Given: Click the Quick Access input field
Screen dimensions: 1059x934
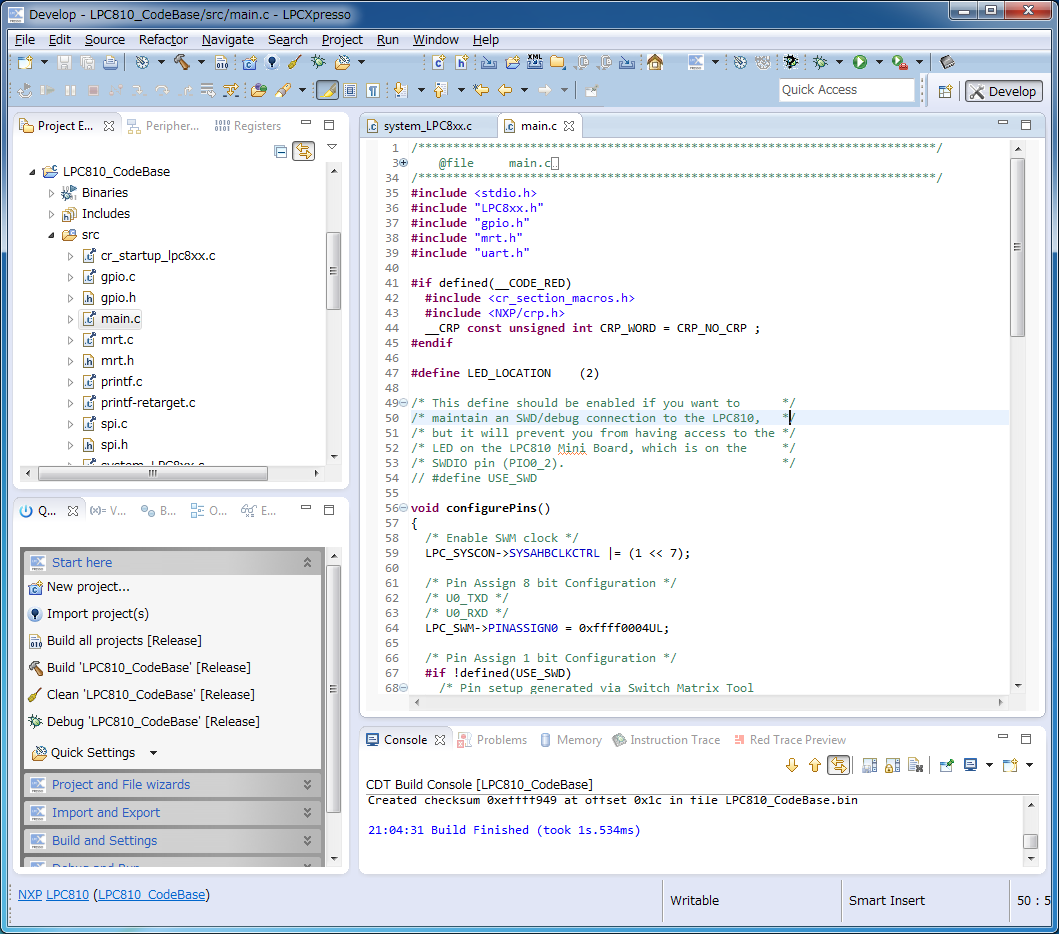Looking at the screenshot, I should point(846,90).
